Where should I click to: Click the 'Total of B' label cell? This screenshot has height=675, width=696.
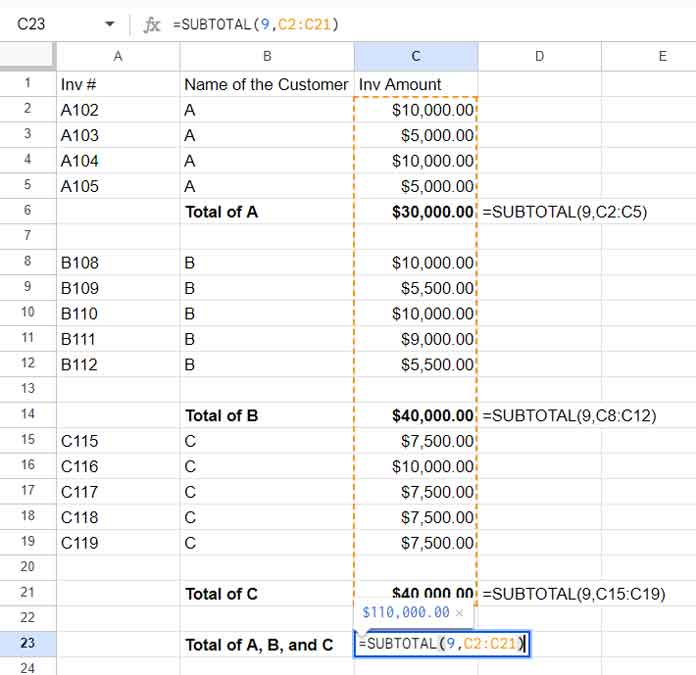267,415
